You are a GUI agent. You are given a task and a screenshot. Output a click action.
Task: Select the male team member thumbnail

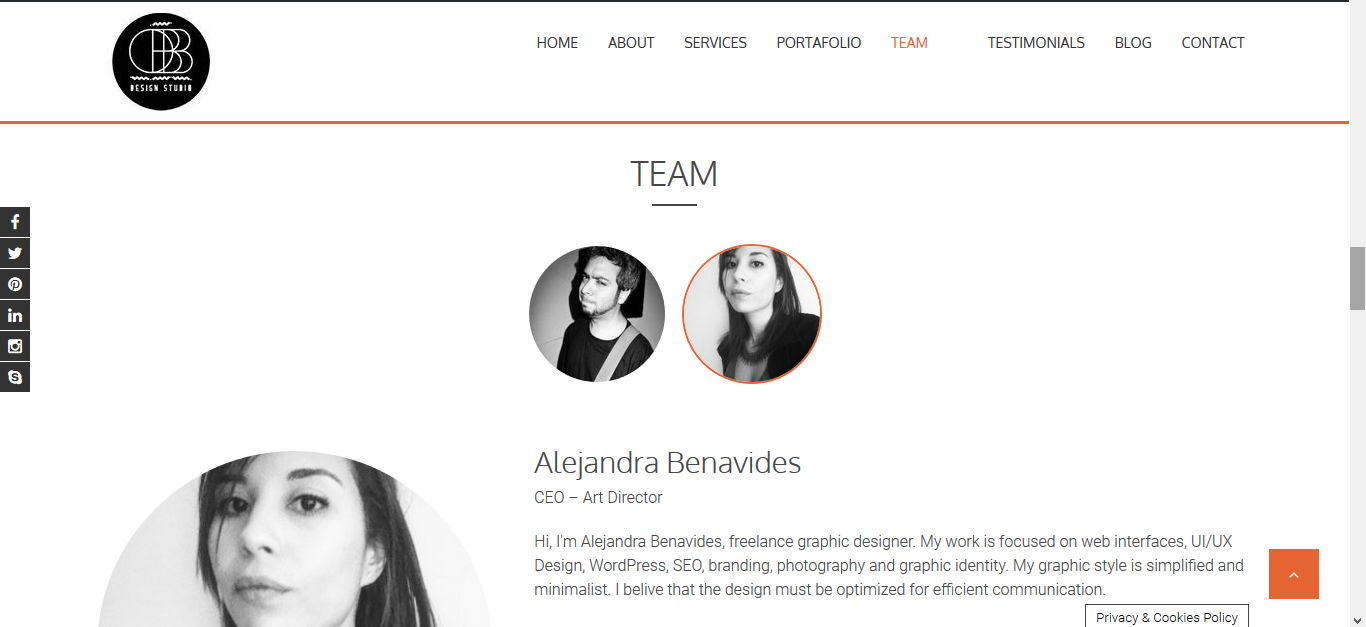pyautogui.click(x=597, y=314)
